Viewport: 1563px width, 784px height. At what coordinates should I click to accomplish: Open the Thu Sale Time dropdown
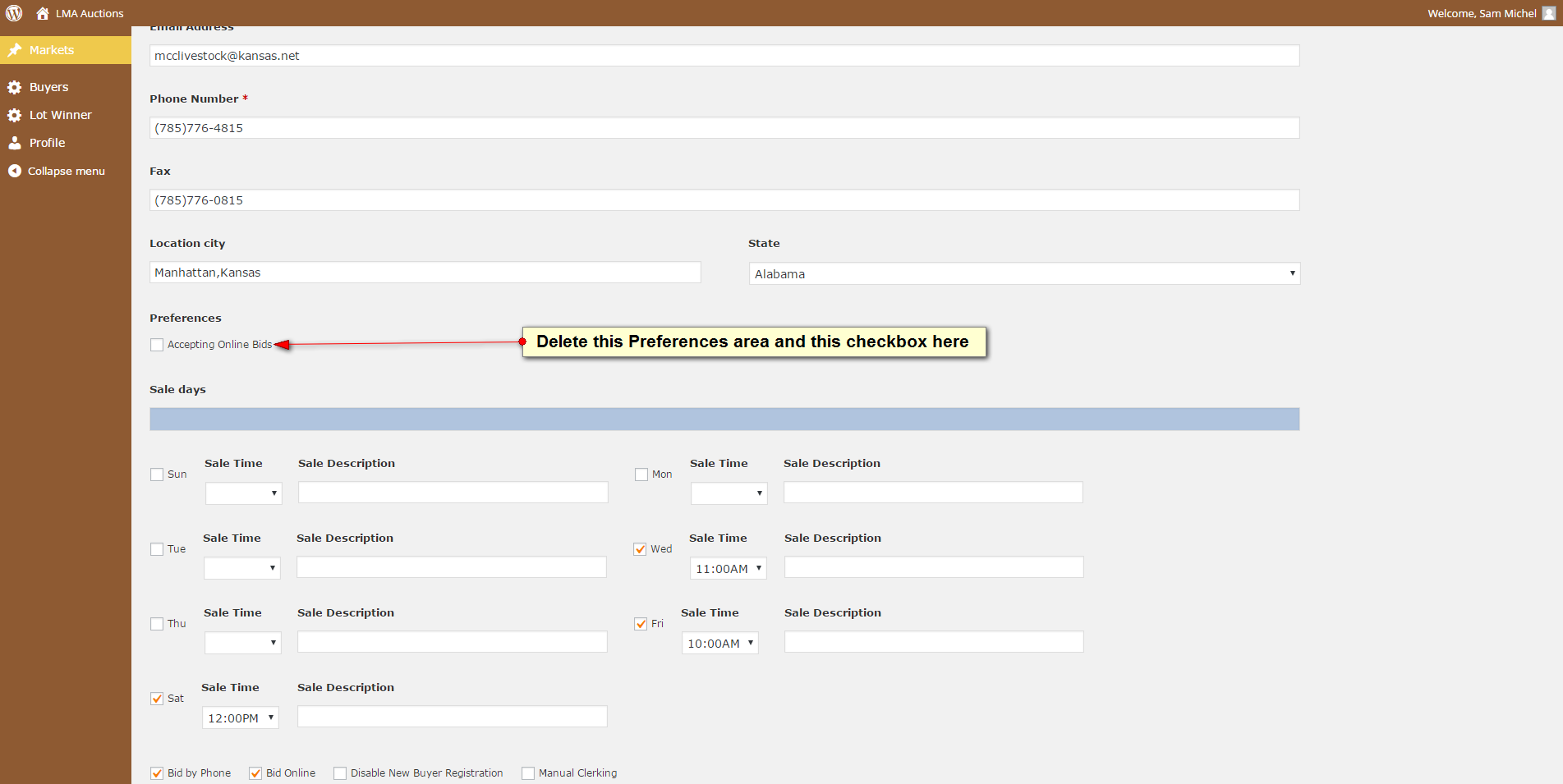click(243, 643)
